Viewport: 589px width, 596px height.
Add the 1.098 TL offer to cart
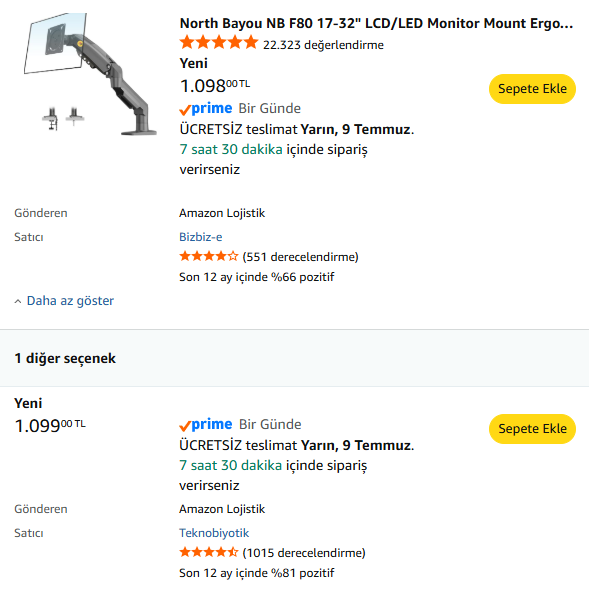pyautogui.click(x=532, y=89)
